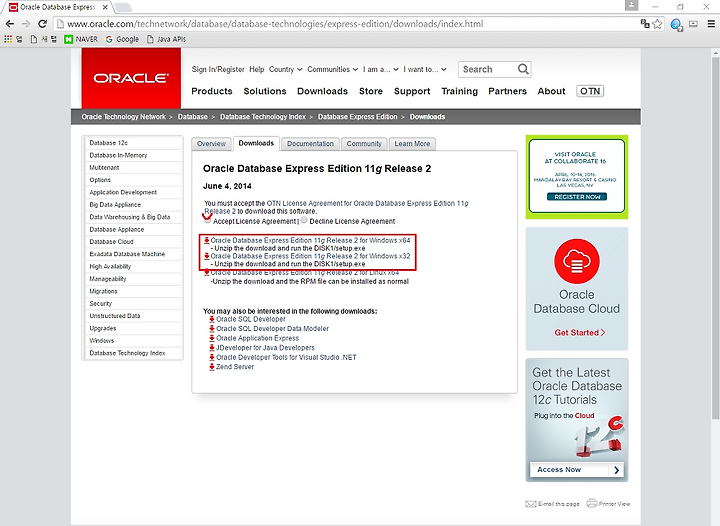720x526 pixels.
Task: Open Security sidebar item
Action: (x=132, y=303)
